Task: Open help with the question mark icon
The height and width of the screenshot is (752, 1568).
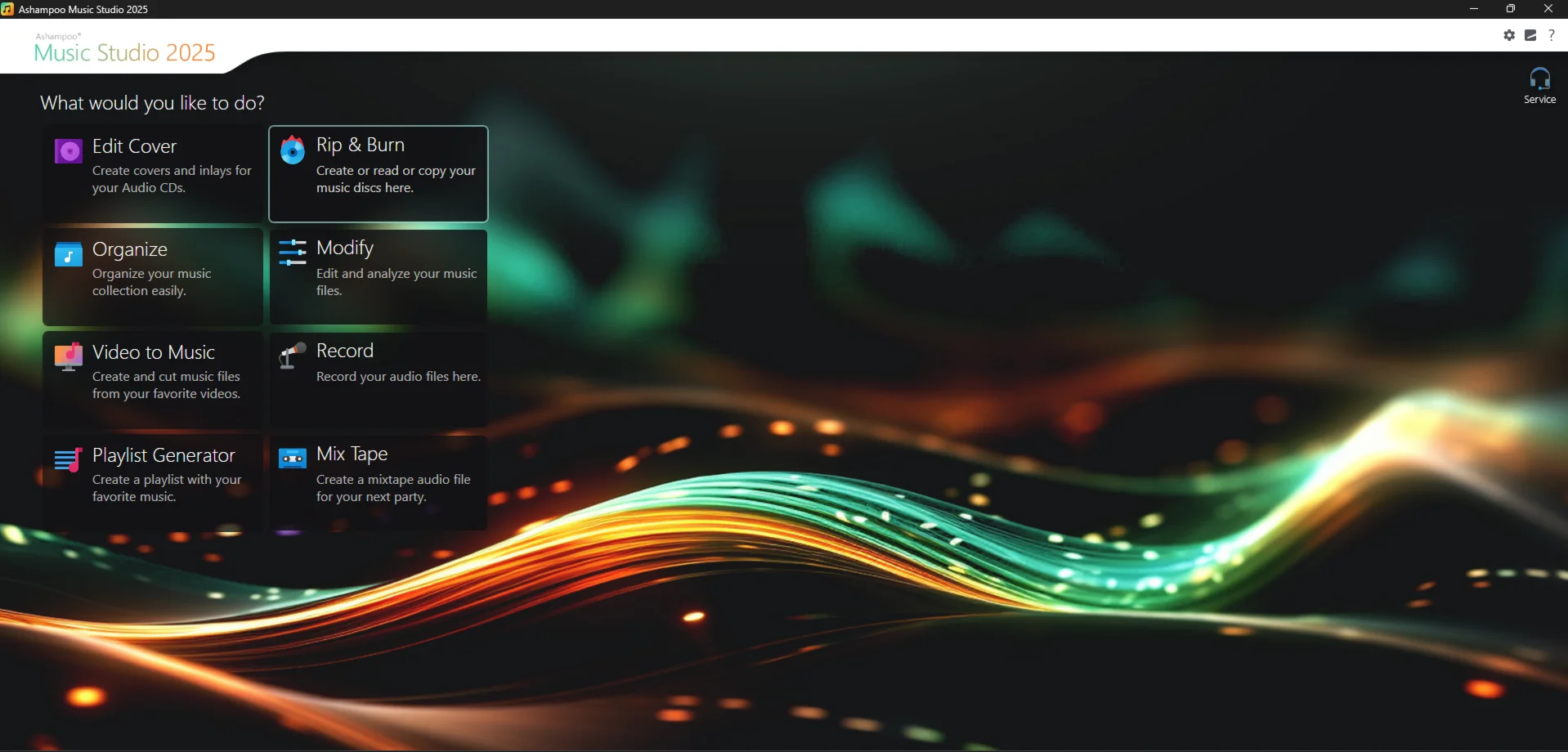Action: pyautogui.click(x=1552, y=35)
